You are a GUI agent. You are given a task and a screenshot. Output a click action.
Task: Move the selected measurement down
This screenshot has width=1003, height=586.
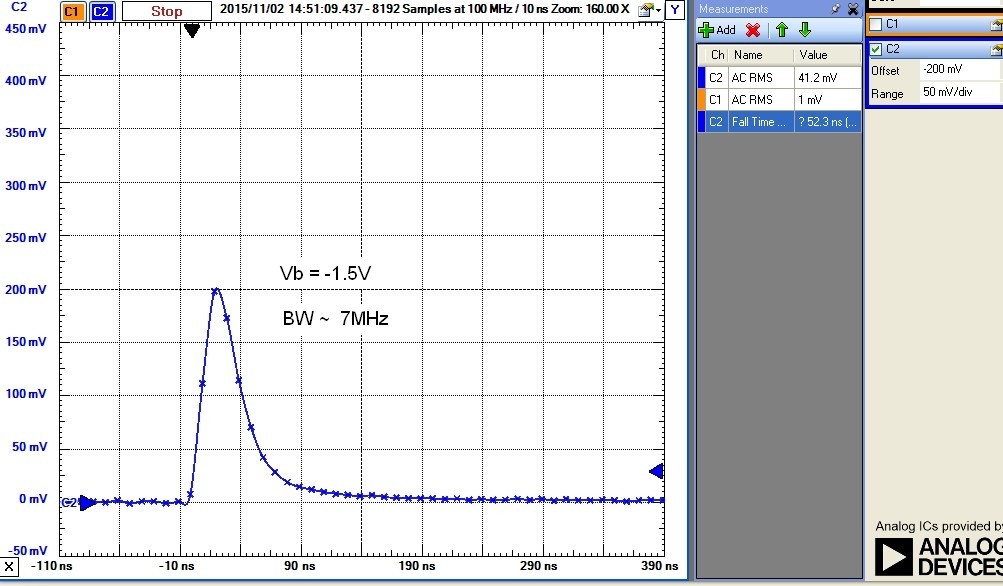point(805,30)
